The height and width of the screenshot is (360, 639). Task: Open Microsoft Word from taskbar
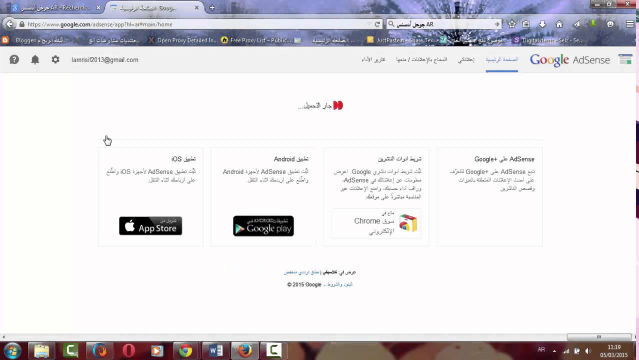[x=216, y=350]
